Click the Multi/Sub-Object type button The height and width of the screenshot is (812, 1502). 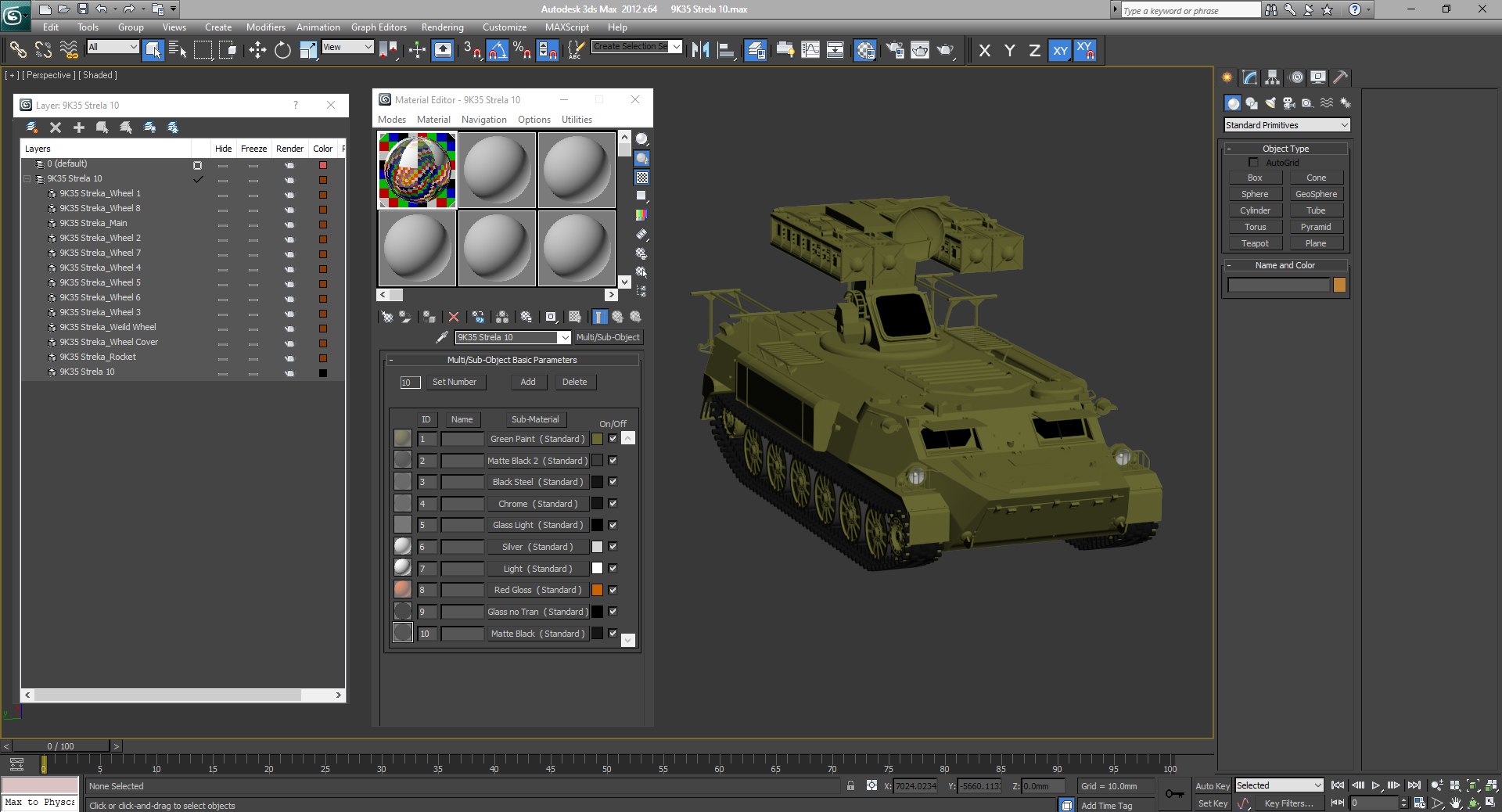tap(608, 337)
